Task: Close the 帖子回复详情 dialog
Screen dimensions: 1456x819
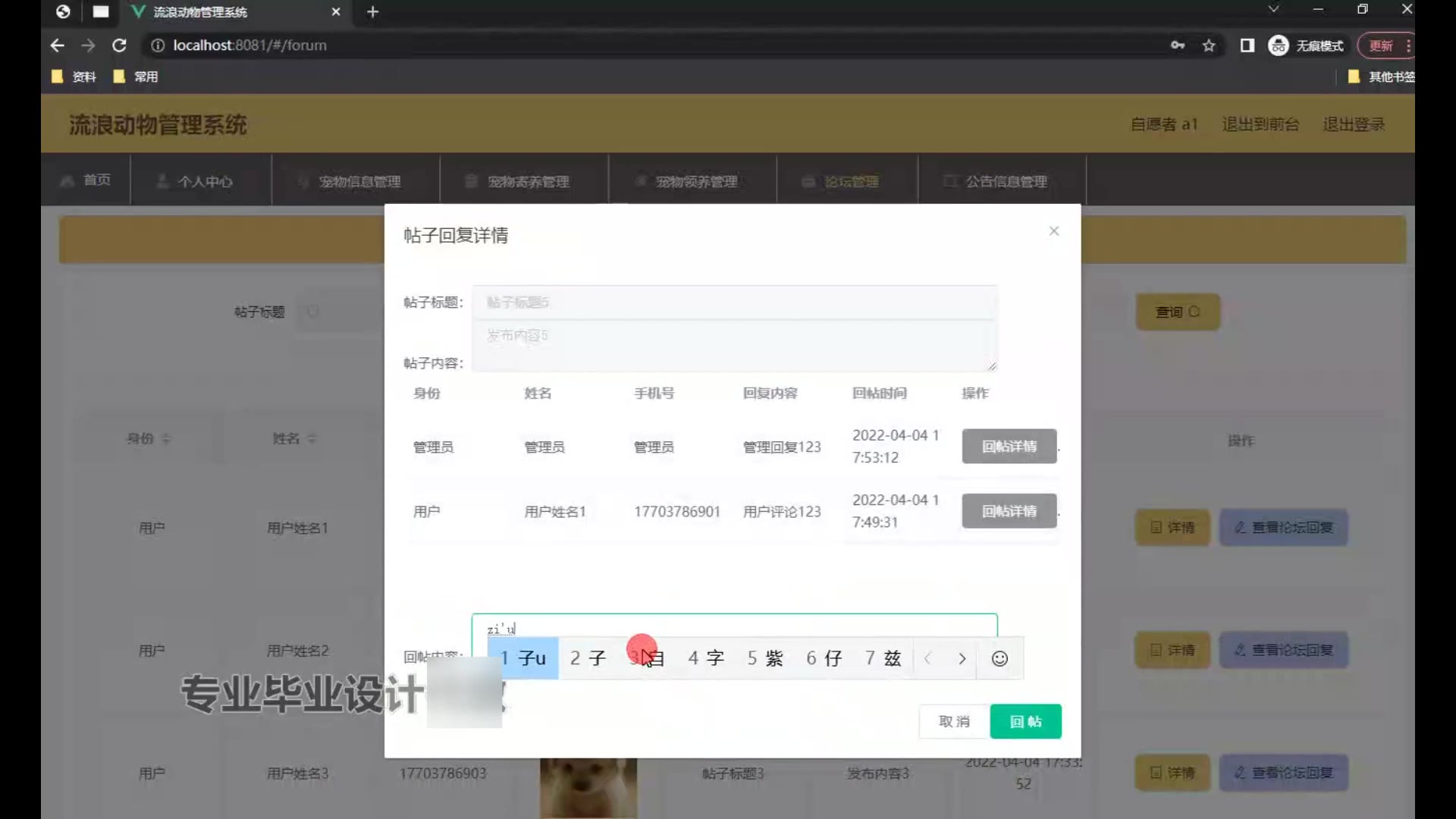Action: point(1053,231)
